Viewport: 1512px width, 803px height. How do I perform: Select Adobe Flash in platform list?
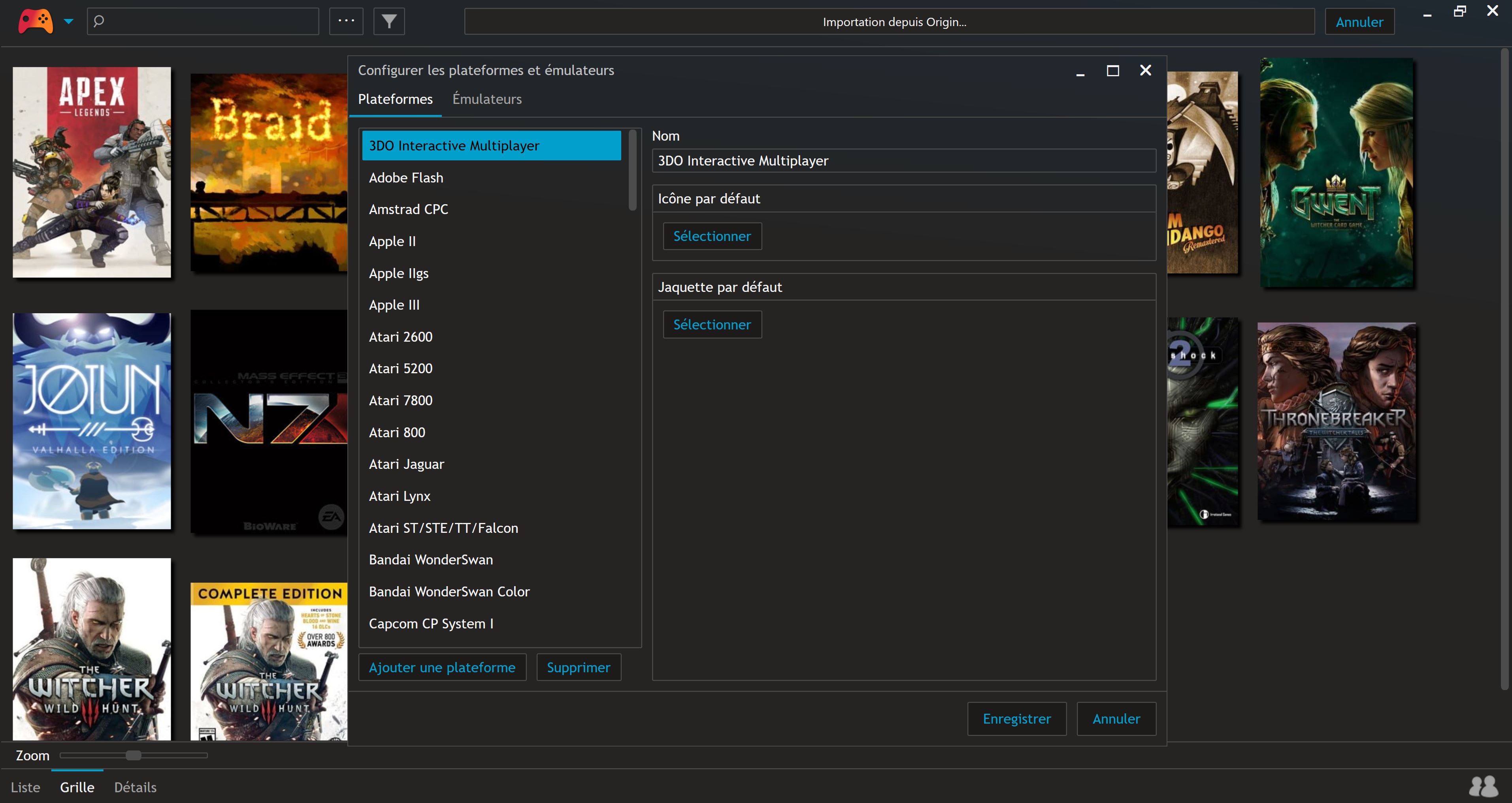491,177
